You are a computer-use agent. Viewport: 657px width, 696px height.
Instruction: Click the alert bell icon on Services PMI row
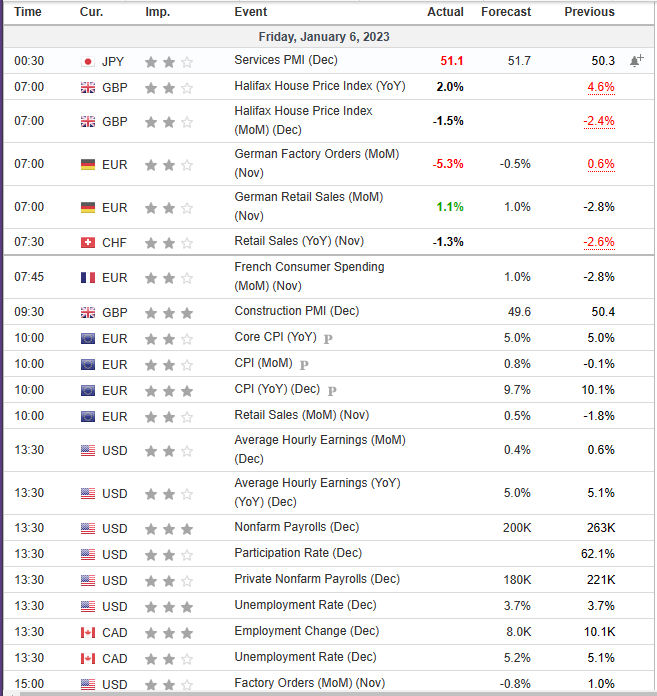tap(637, 61)
